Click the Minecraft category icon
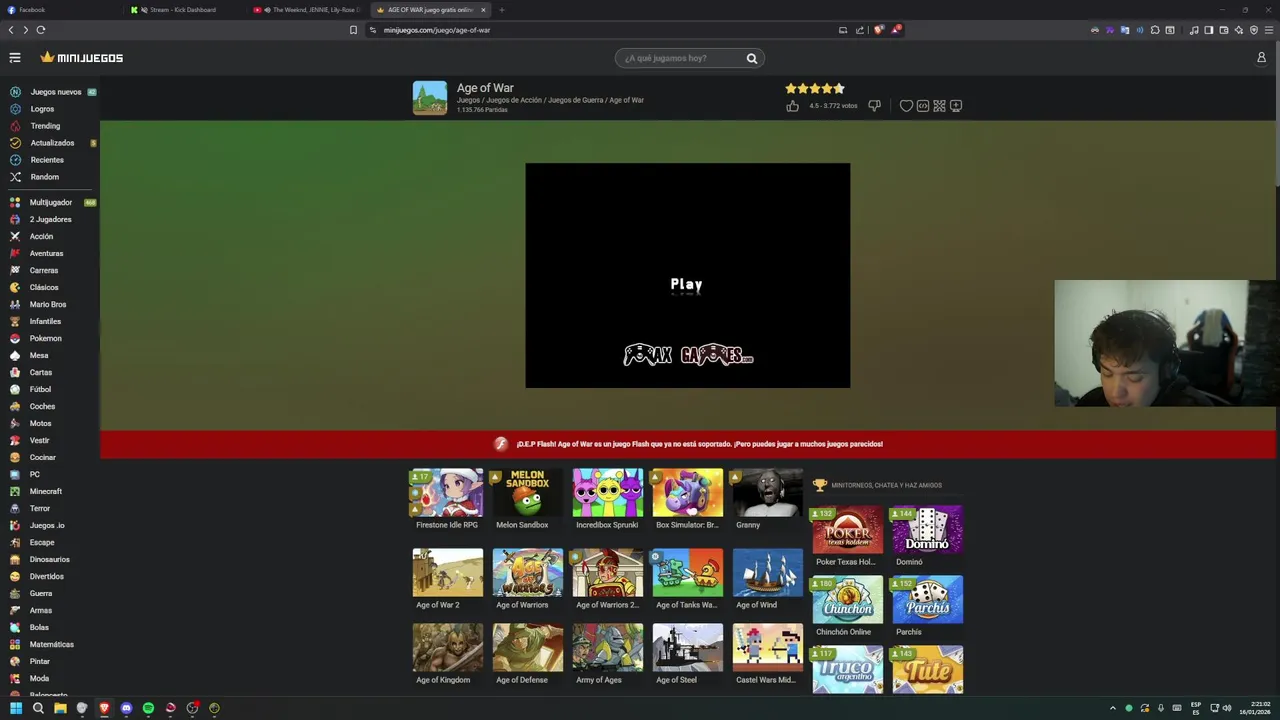Image resolution: width=1280 pixels, height=720 pixels. point(15,491)
